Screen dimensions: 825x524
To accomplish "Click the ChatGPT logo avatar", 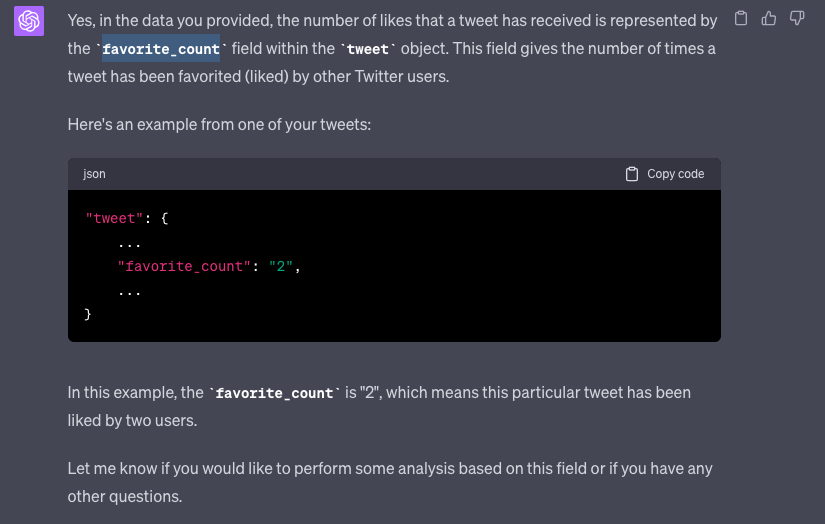I will point(29,20).
